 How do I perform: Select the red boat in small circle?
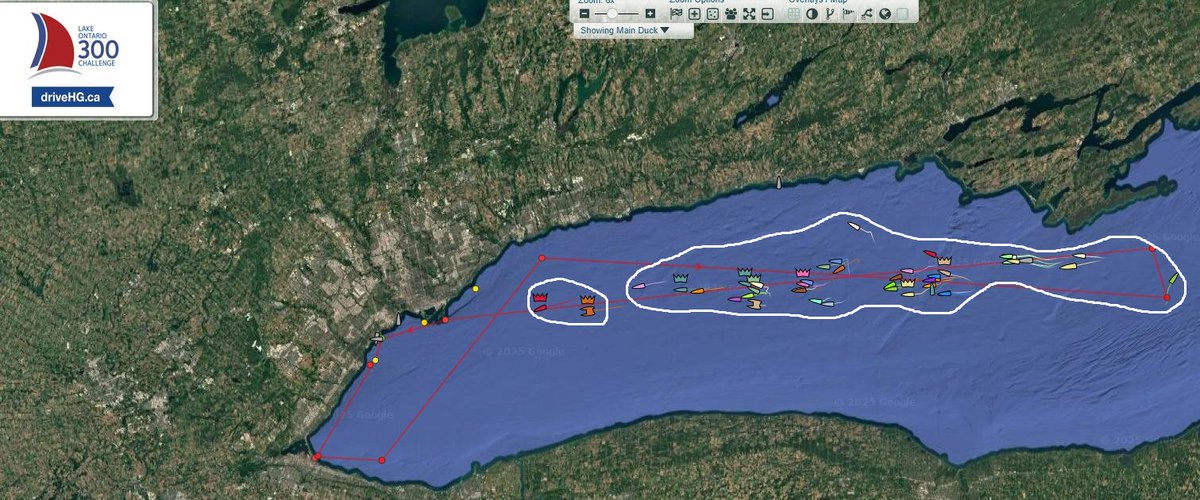[541, 308]
